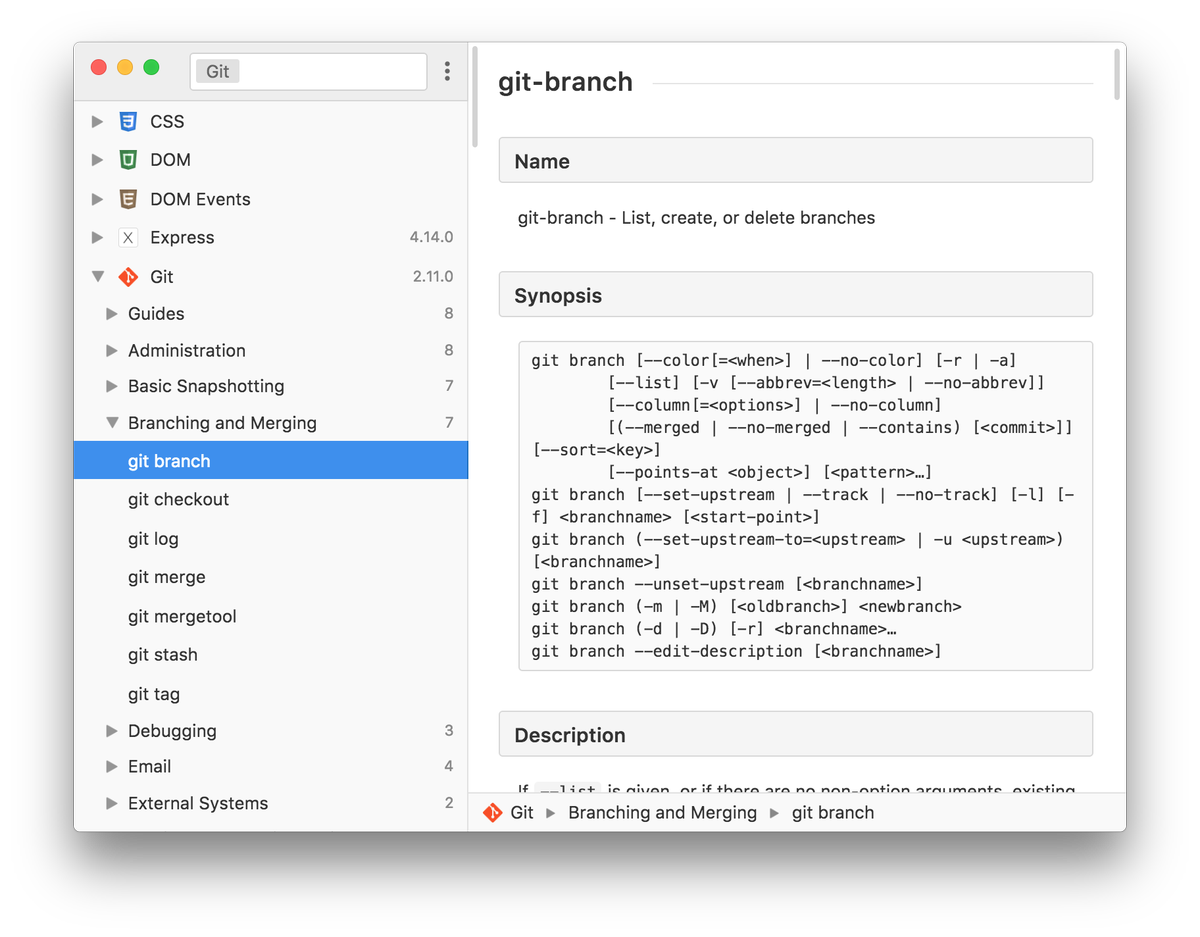This screenshot has height=937, width=1200.
Task: Expand the Guides section under Git
Action: [112, 314]
